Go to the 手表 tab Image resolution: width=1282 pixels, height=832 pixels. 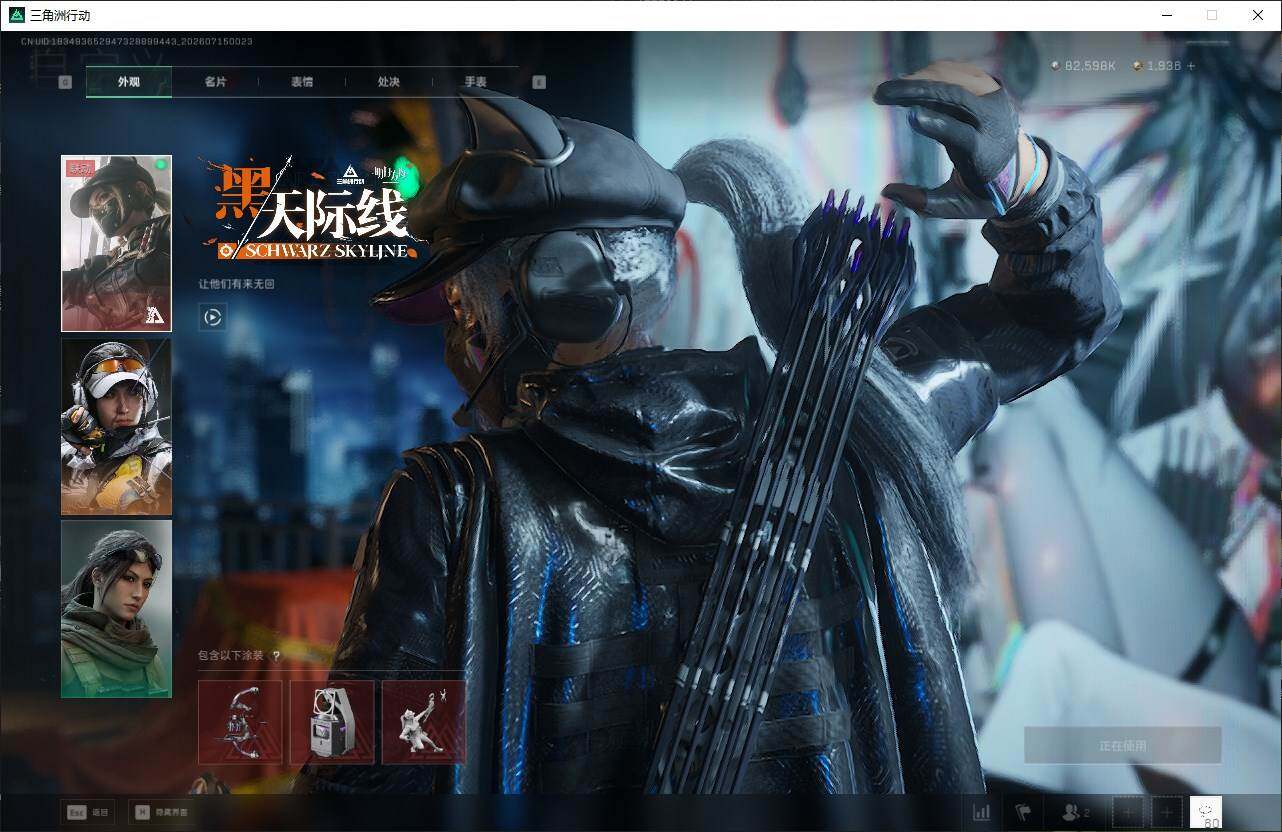click(475, 82)
